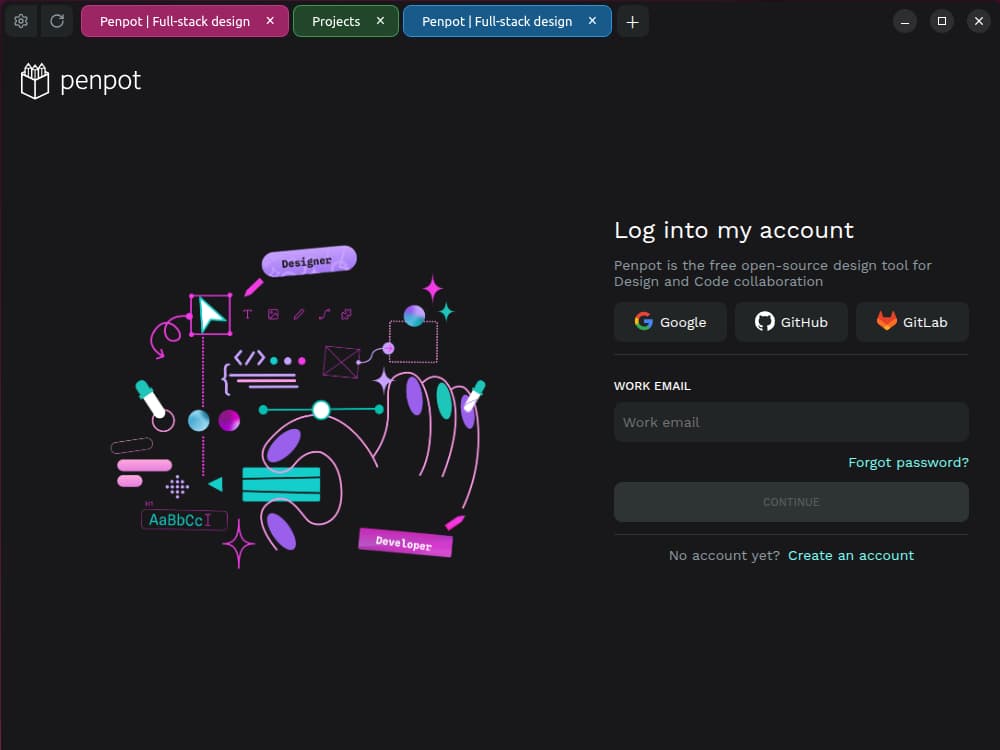Close the Projects tab
Viewport: 1000px width, 750px height.
pyautogui.click(x=380, y=21)
